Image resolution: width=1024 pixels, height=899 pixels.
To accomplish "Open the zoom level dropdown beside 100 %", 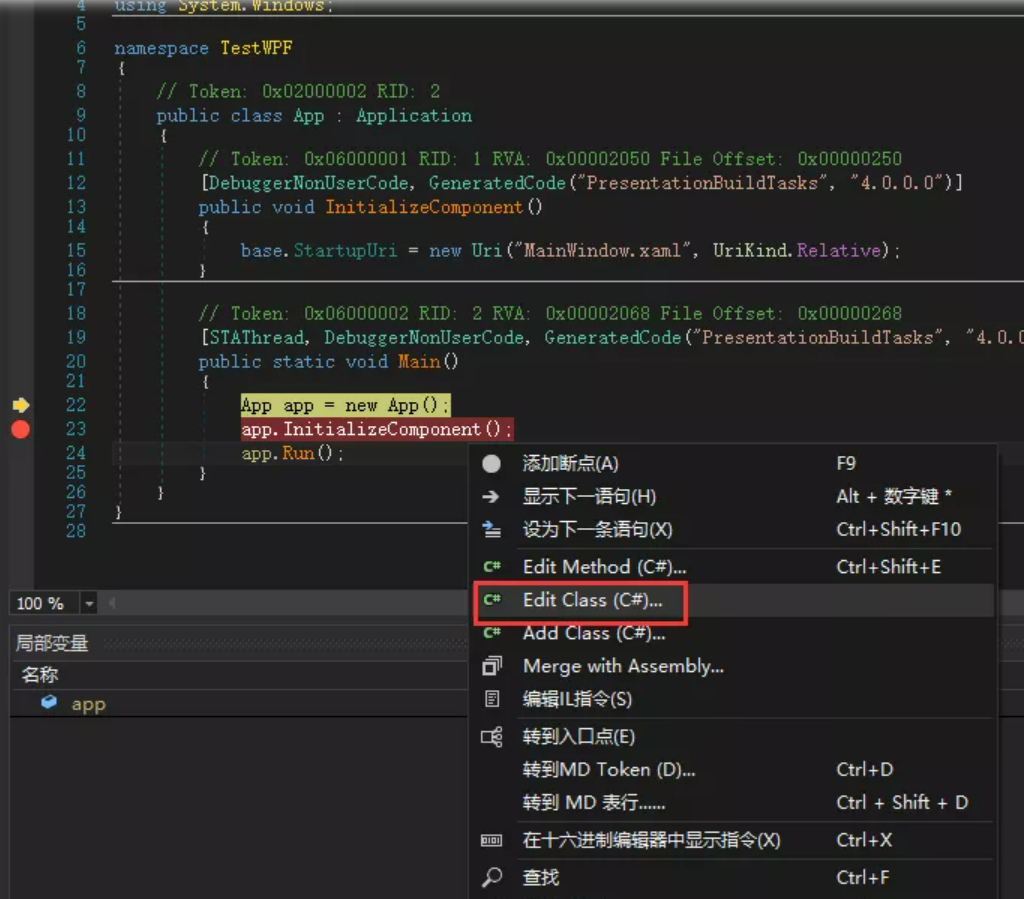I will (88, 603).
